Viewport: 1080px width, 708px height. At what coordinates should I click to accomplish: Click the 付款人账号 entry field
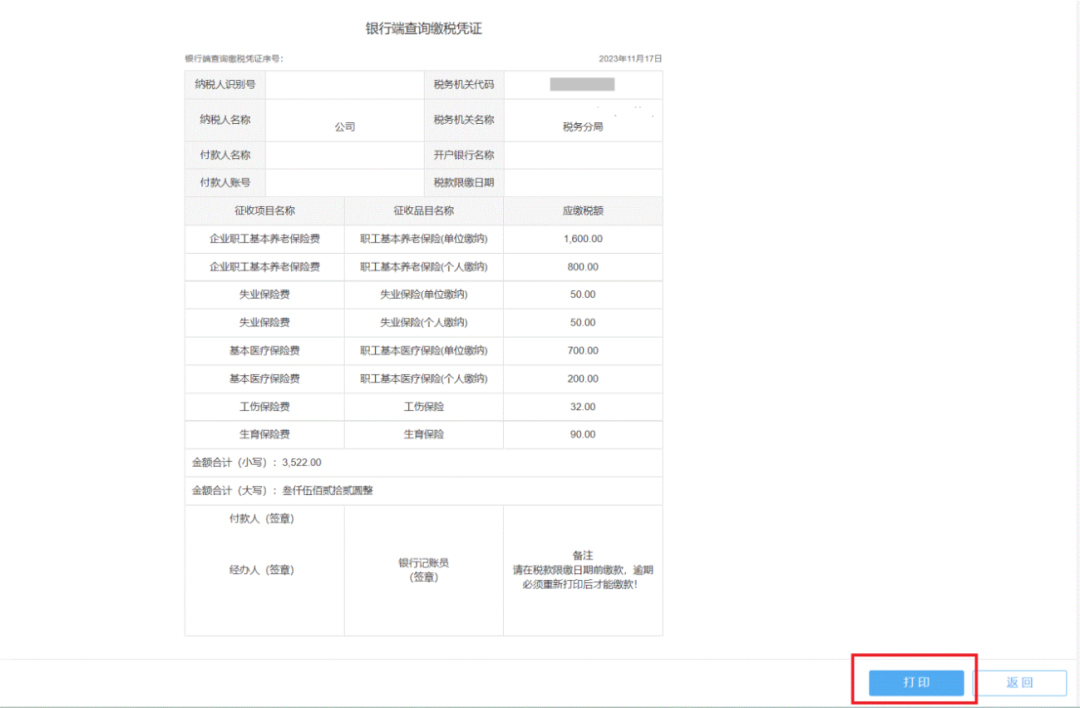[x=344, y=182]
